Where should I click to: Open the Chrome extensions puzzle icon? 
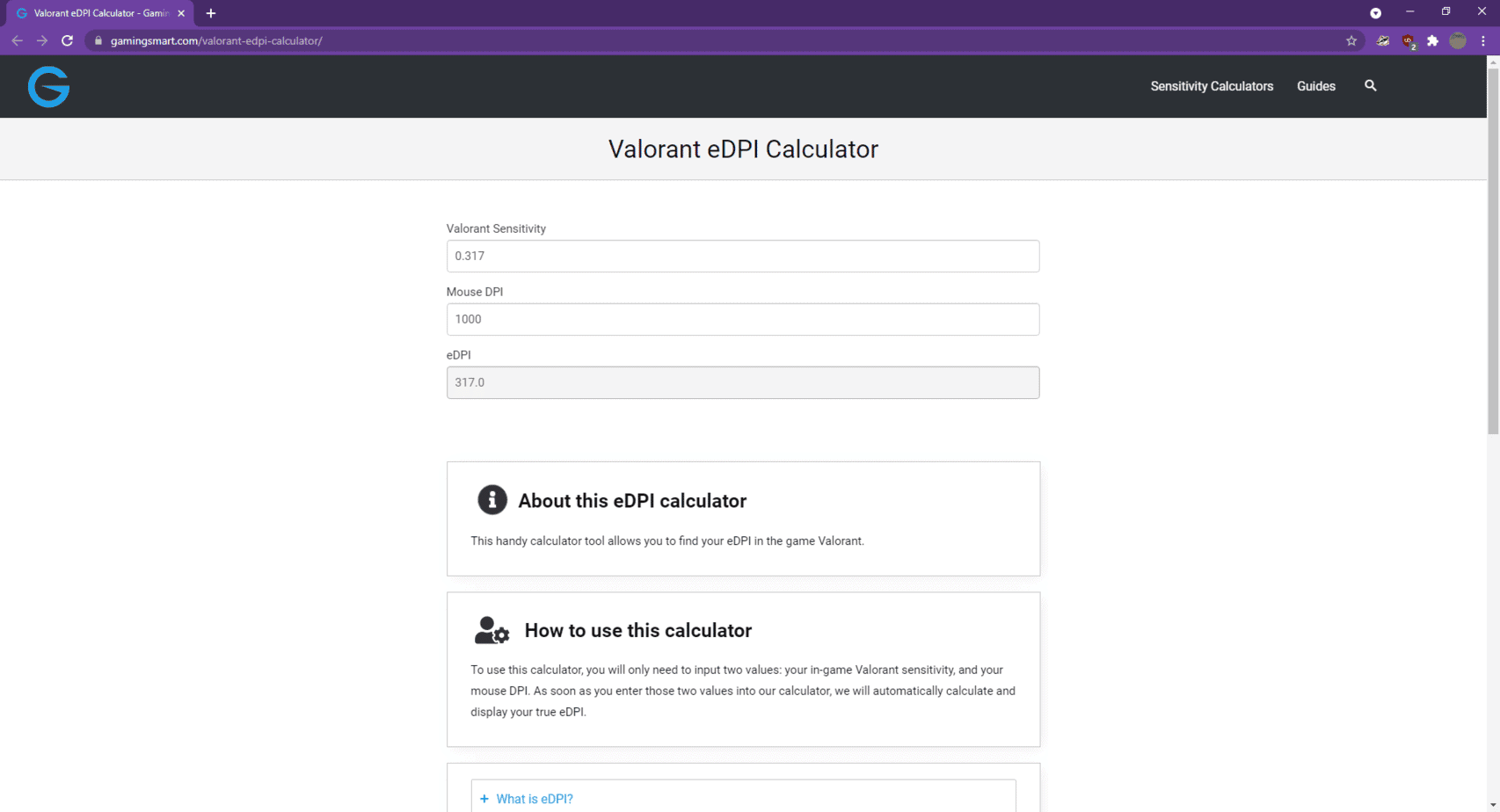[x=1432, y=40]
